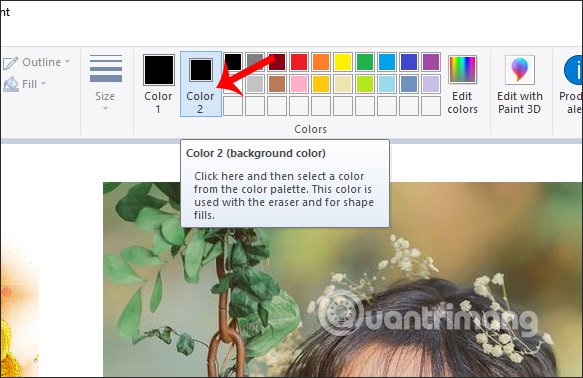Image resolution: width=583 pixels, height=378 pixels.
Task: Select the turquoise blue palette swatch
Action: tap(387, 62)
